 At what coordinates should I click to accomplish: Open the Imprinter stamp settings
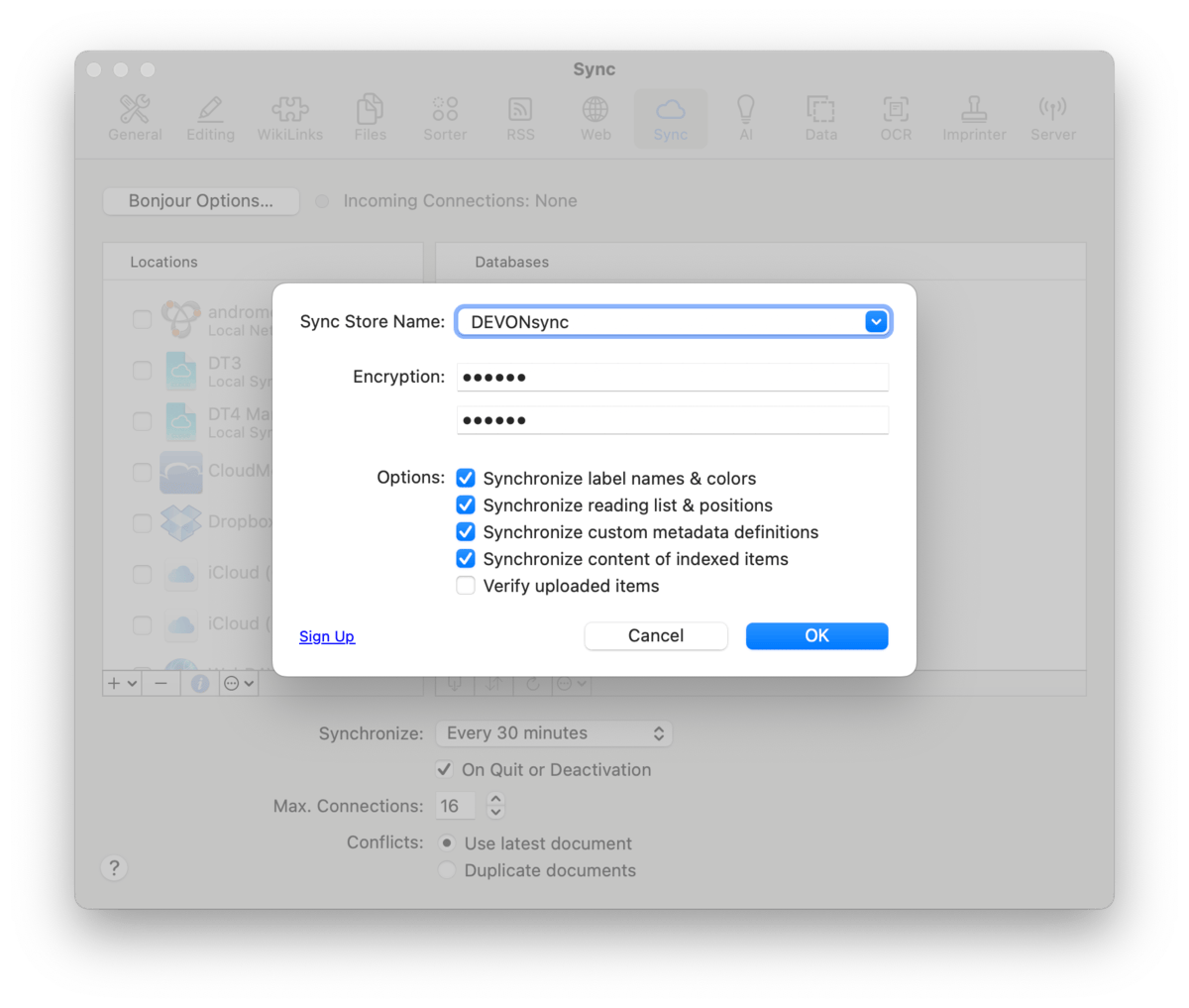point(973,118)
